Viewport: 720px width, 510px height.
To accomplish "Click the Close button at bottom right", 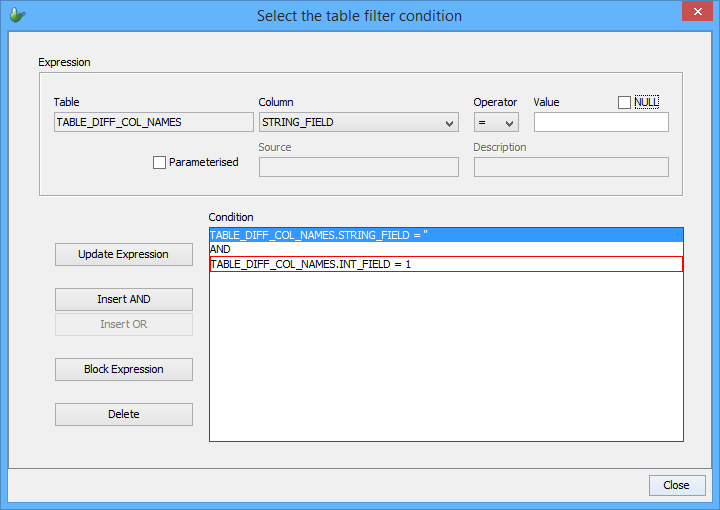I will pos(677,485).
